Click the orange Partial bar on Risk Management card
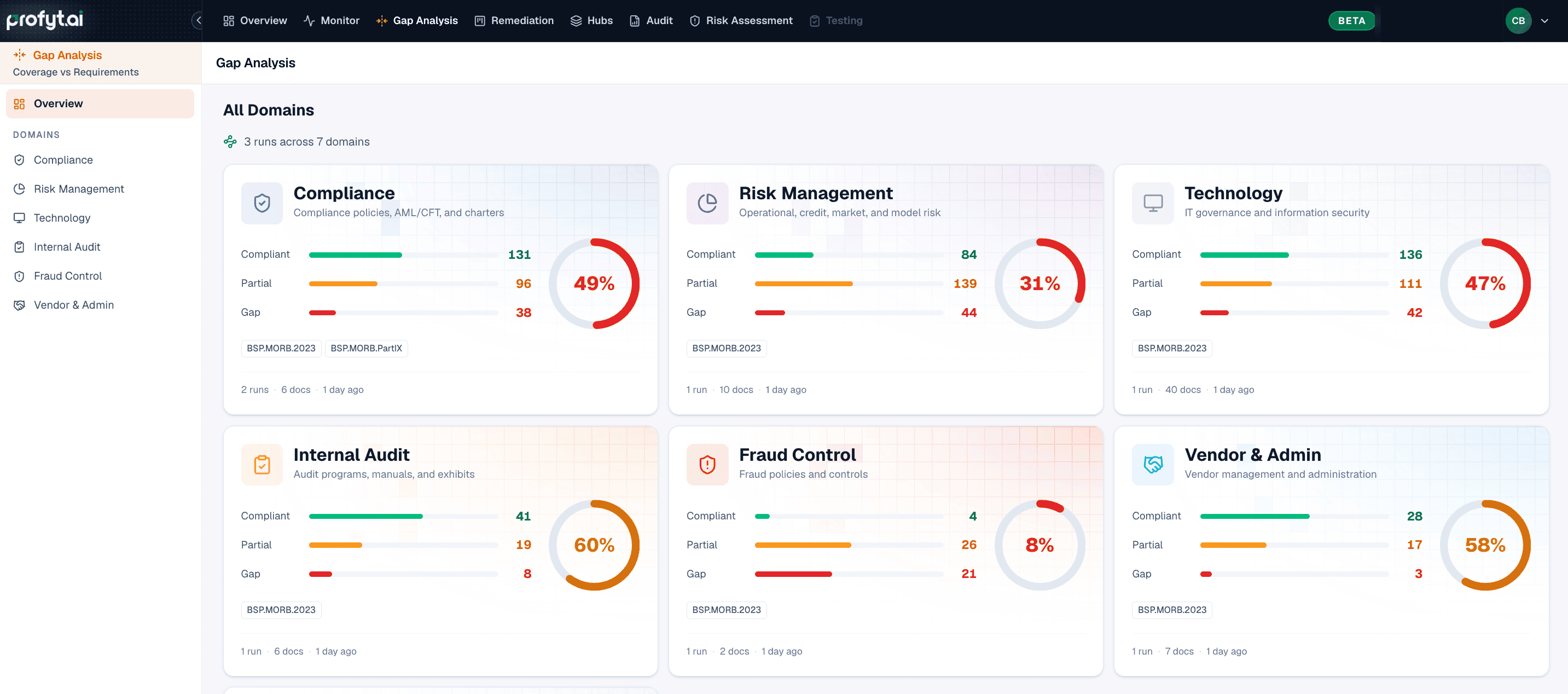 (804, 284)
